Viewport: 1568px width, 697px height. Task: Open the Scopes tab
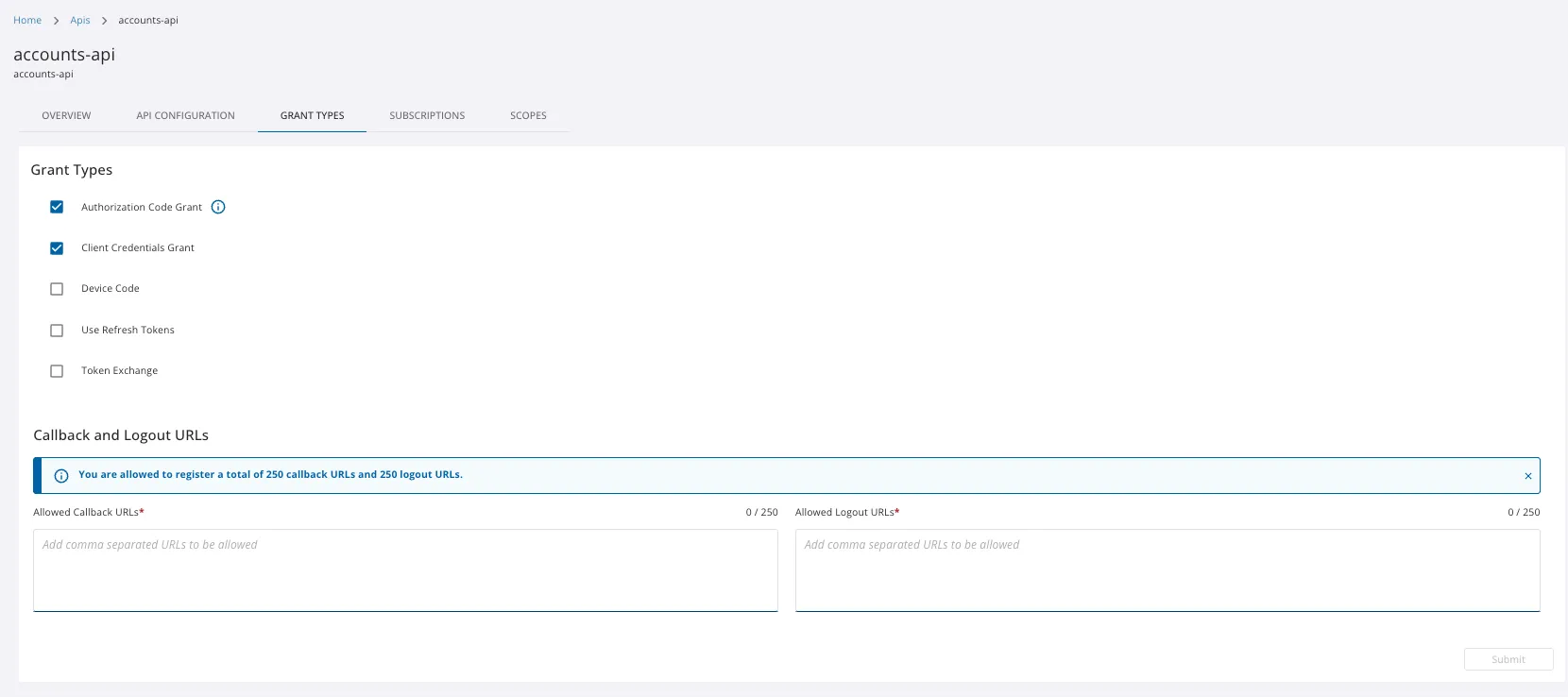point(528,115)
